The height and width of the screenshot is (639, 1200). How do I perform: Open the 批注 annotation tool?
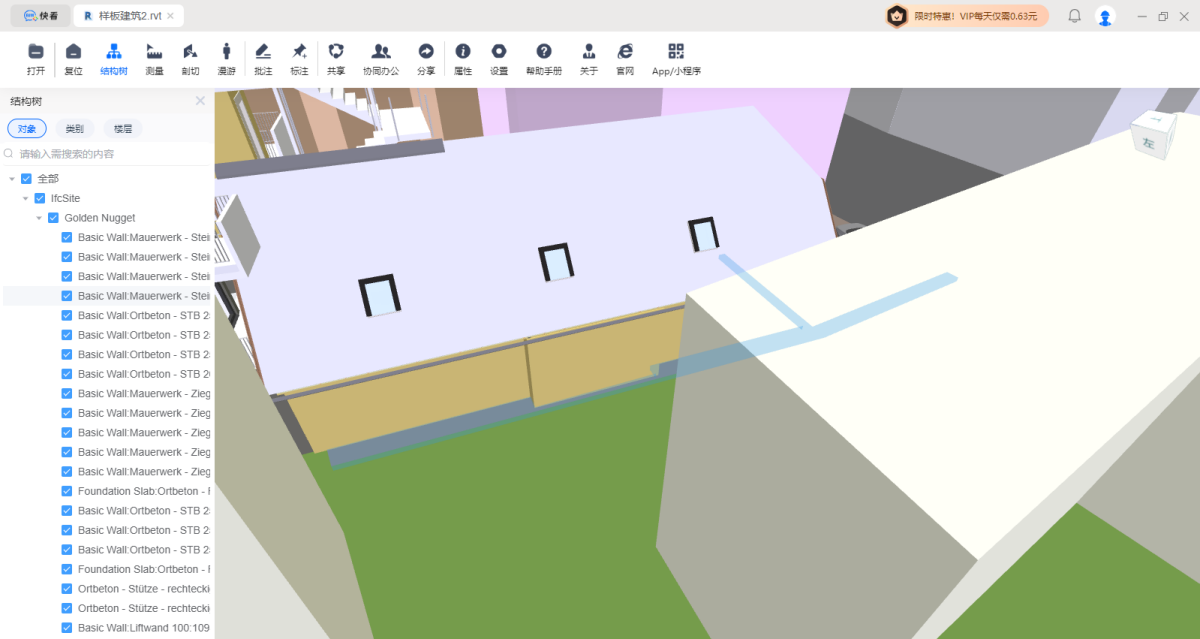263,53
